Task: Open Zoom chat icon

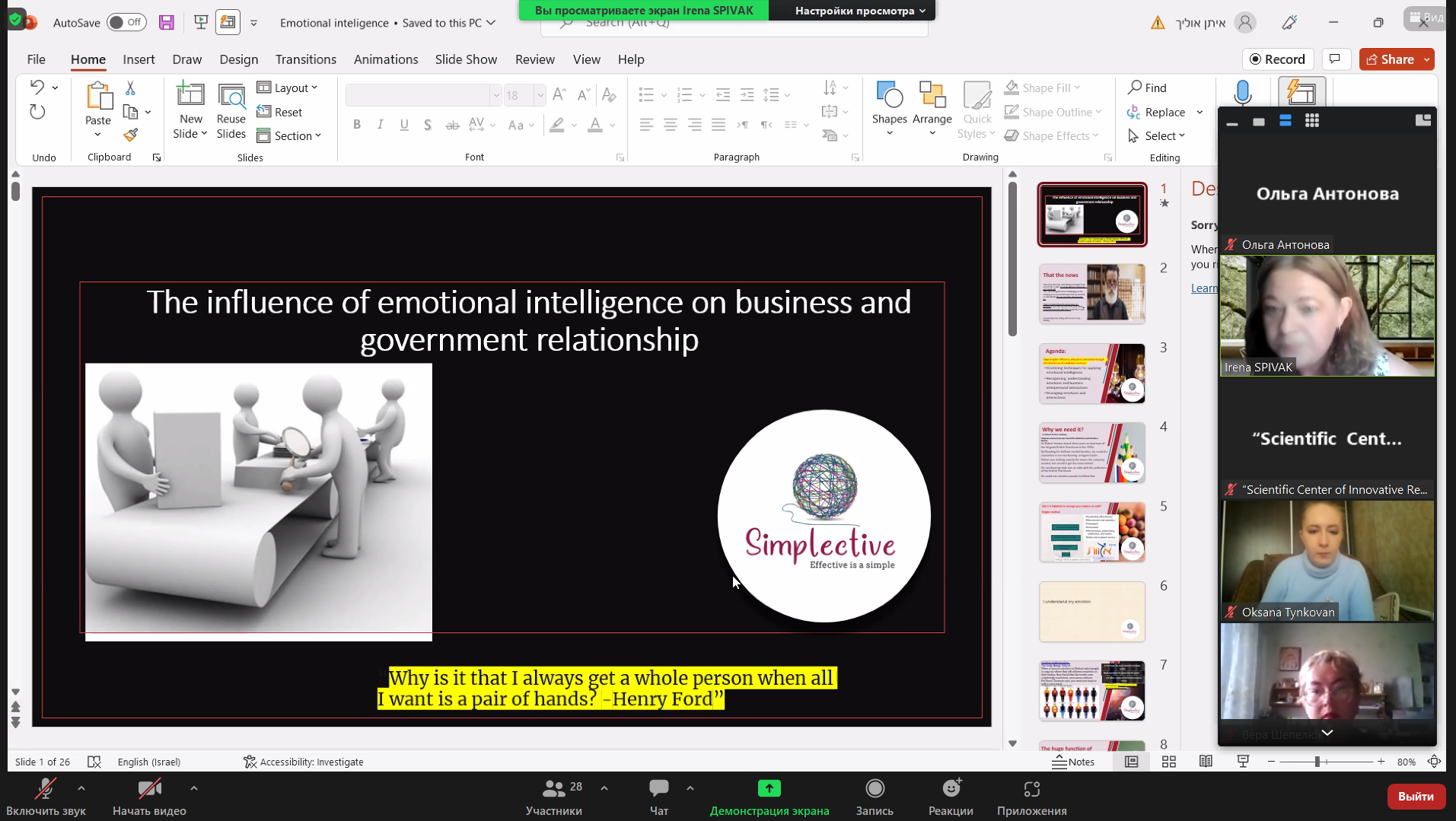Action: pyautogui.click(x=659, y=788)
